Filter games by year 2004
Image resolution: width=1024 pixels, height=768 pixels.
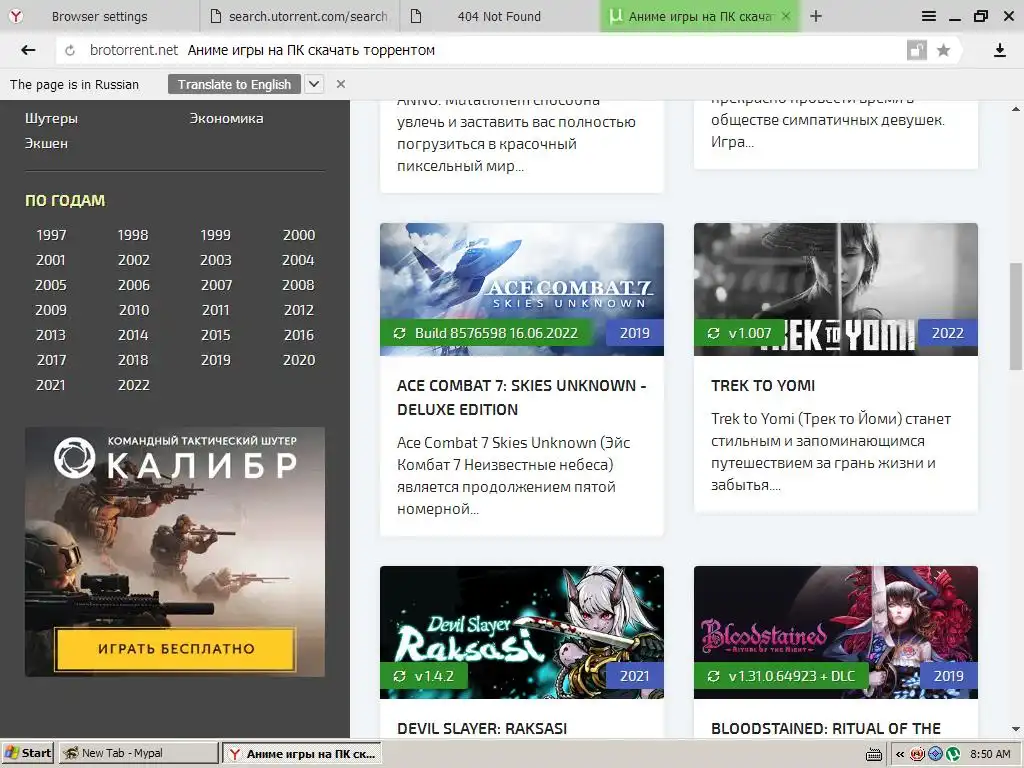[x=298, y=260]
